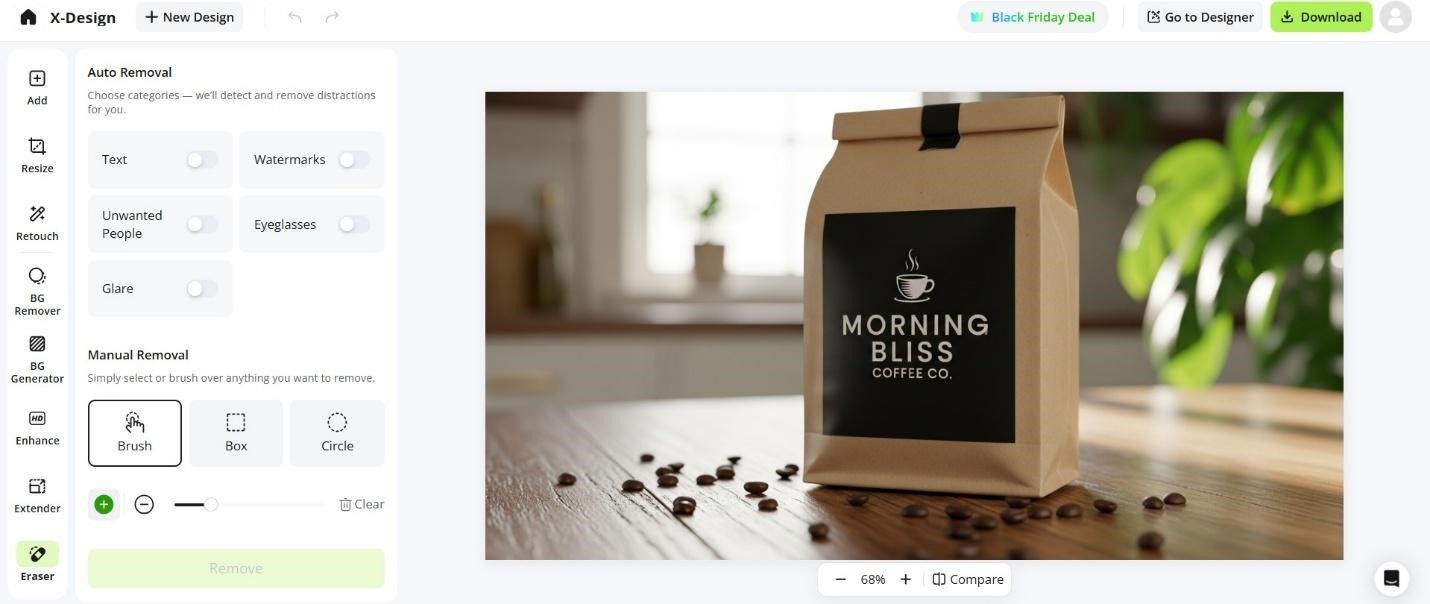Select the Resize tool

[x=37, y=156]
